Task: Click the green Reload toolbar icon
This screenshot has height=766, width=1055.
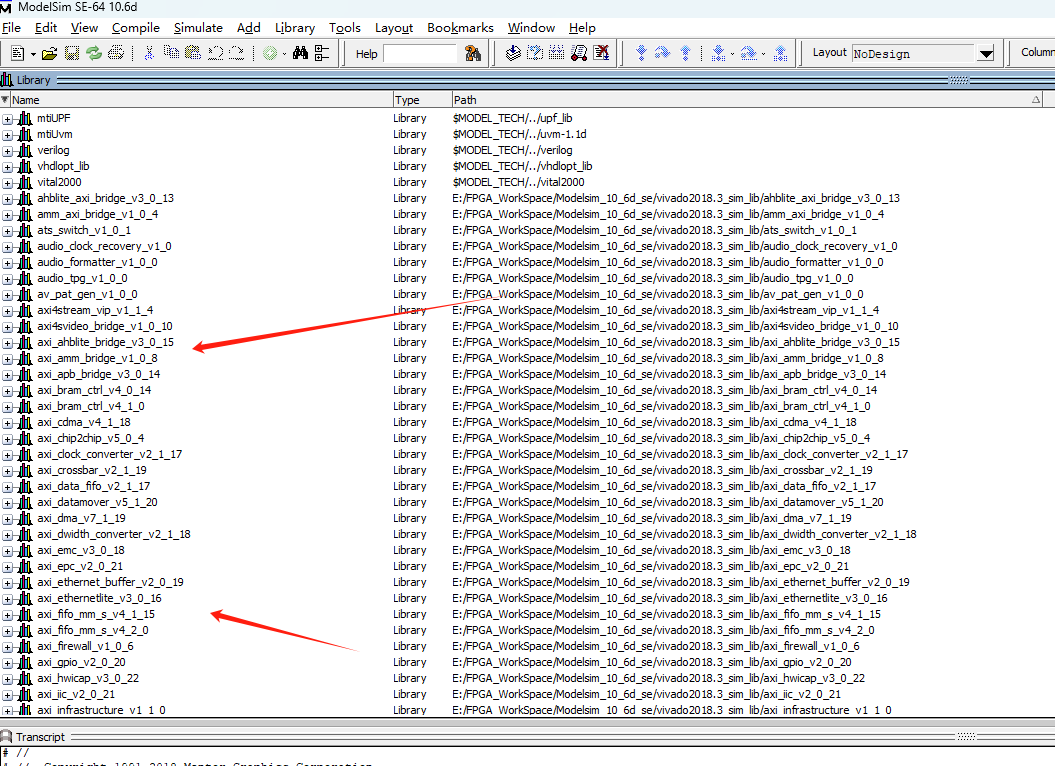Action: (x=94, y=53)
